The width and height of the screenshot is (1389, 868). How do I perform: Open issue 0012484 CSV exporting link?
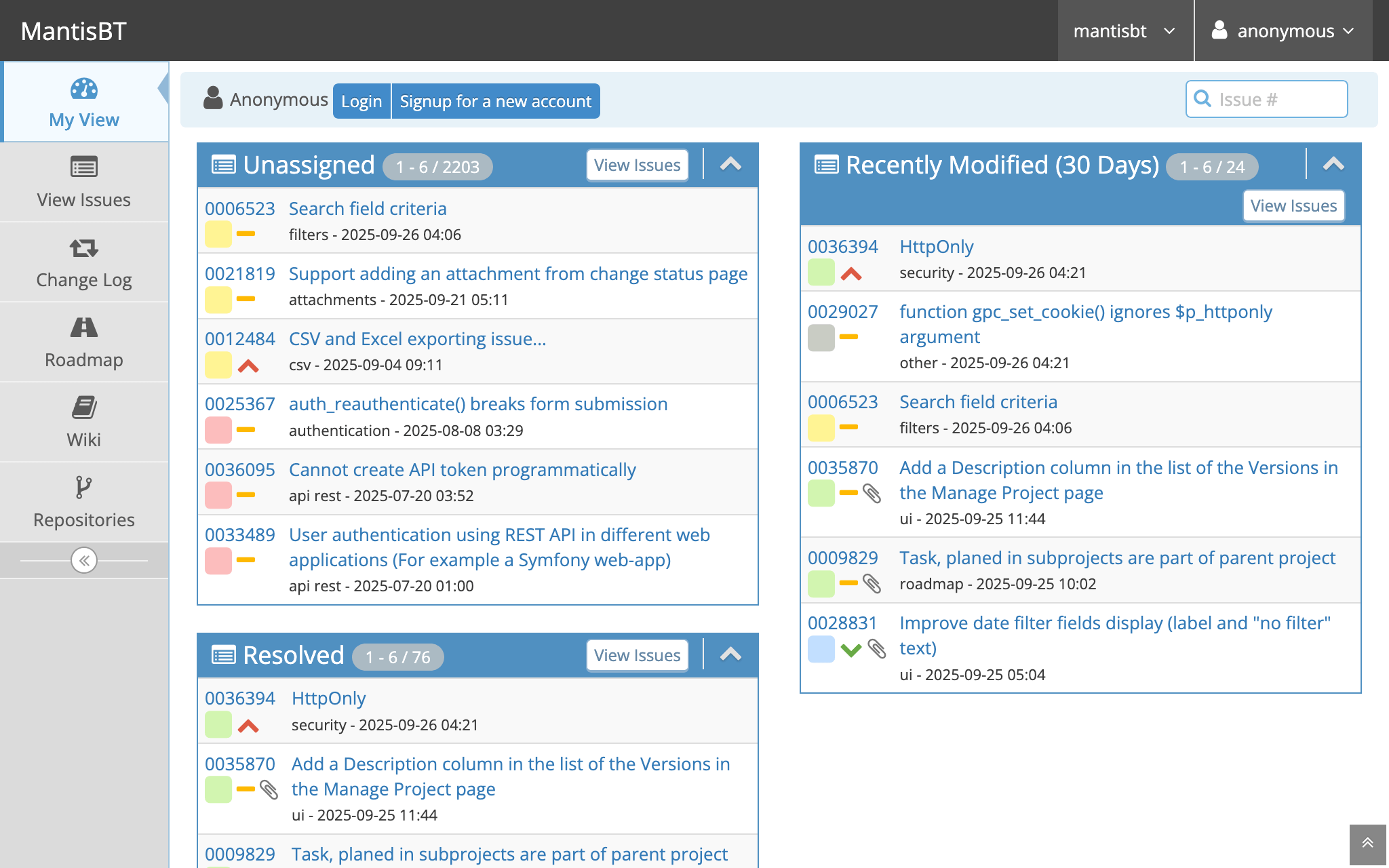coord(417,339)
